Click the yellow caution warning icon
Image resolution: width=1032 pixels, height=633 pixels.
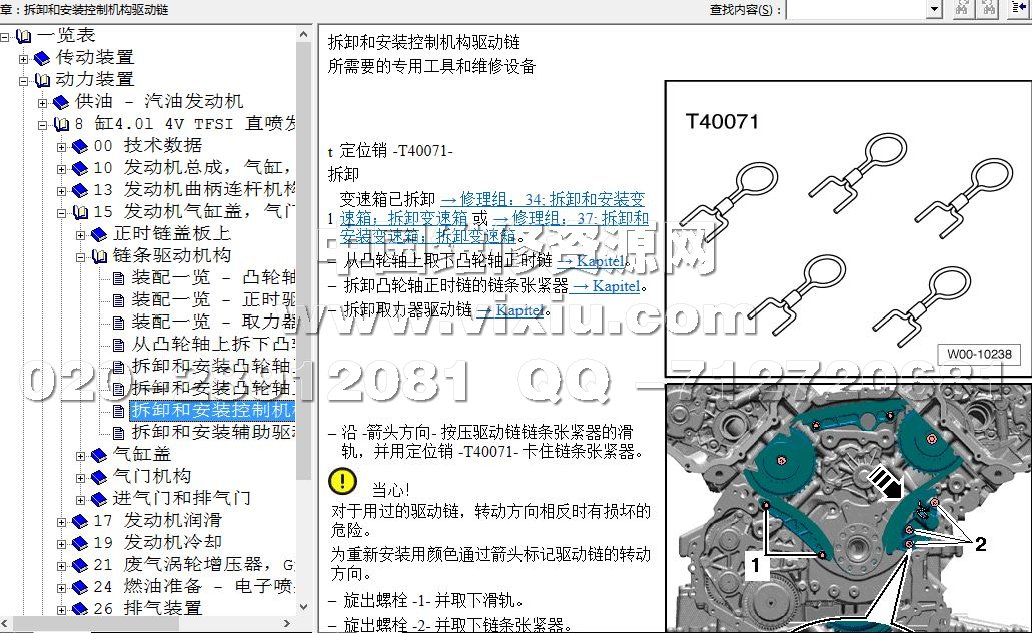343,482
